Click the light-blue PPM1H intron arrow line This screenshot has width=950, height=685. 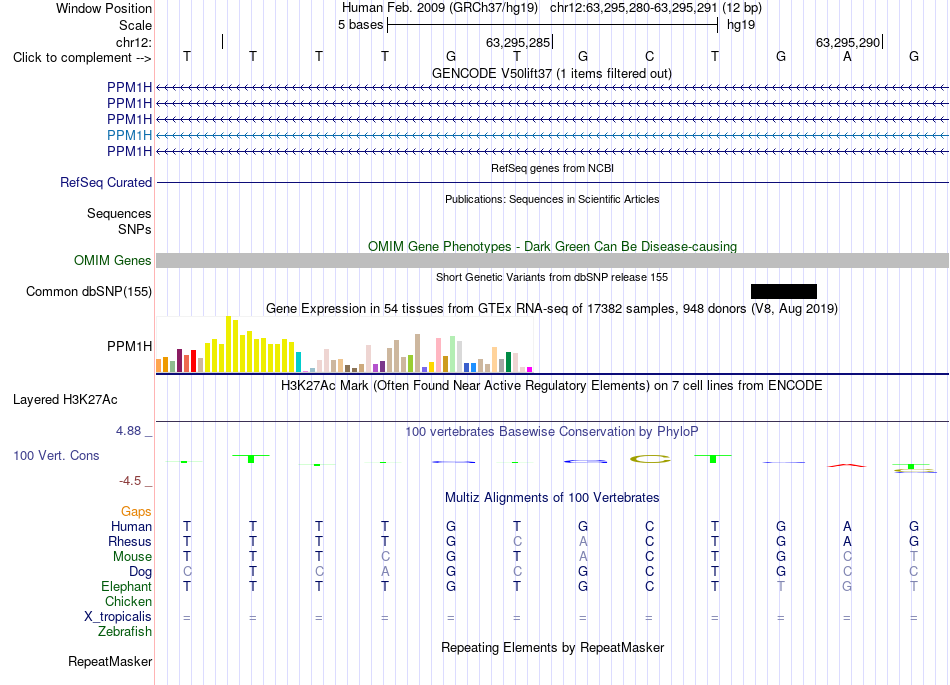[x=552, y=135]
